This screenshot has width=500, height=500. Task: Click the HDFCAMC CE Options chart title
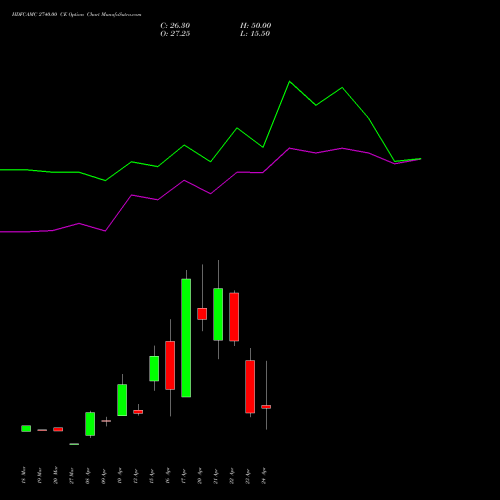tap(76, 15)
